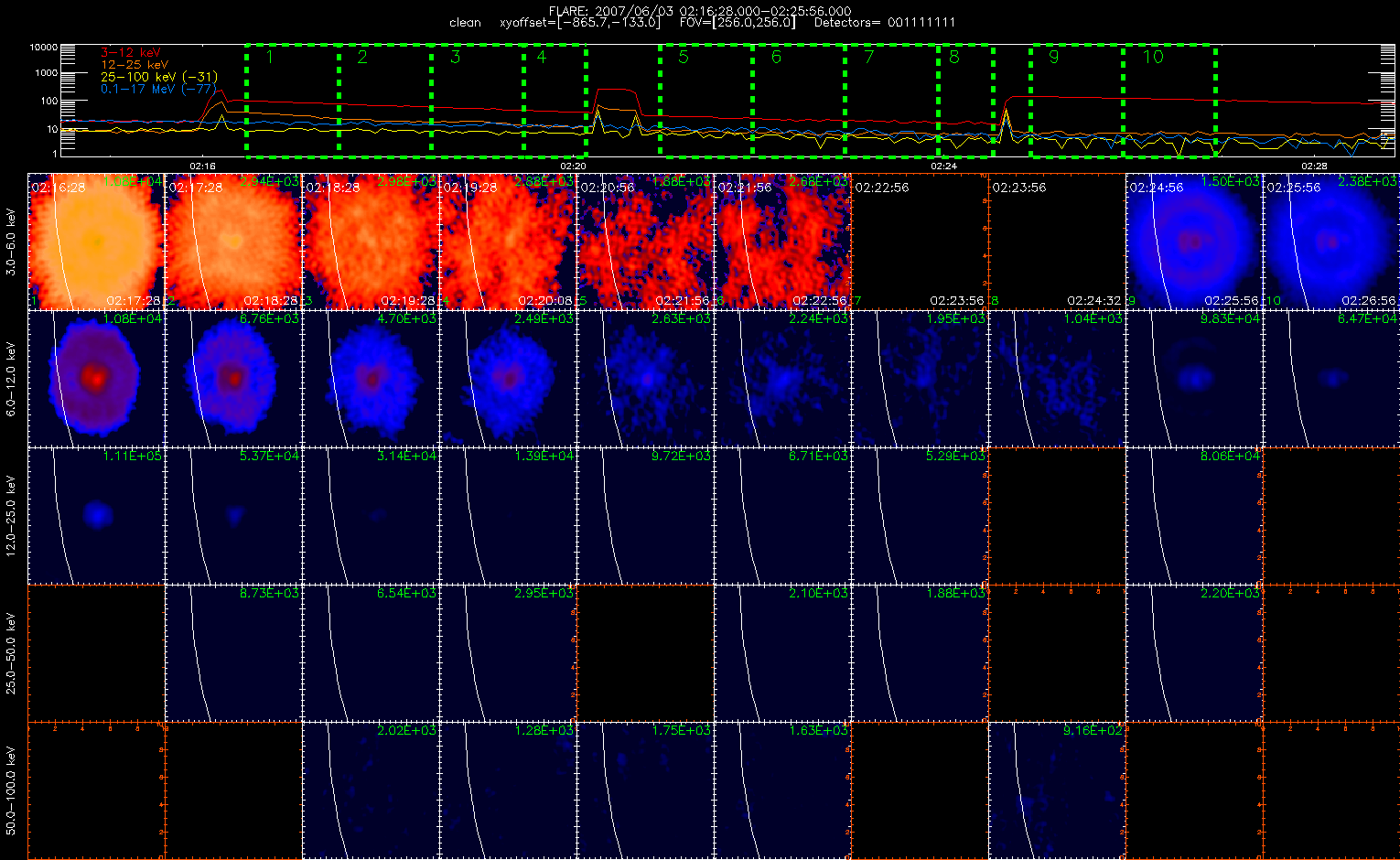This screenshot has height=860, width=1400.
Task: Click the orange 12-25 keV legend entry
Action: [134, 65]
